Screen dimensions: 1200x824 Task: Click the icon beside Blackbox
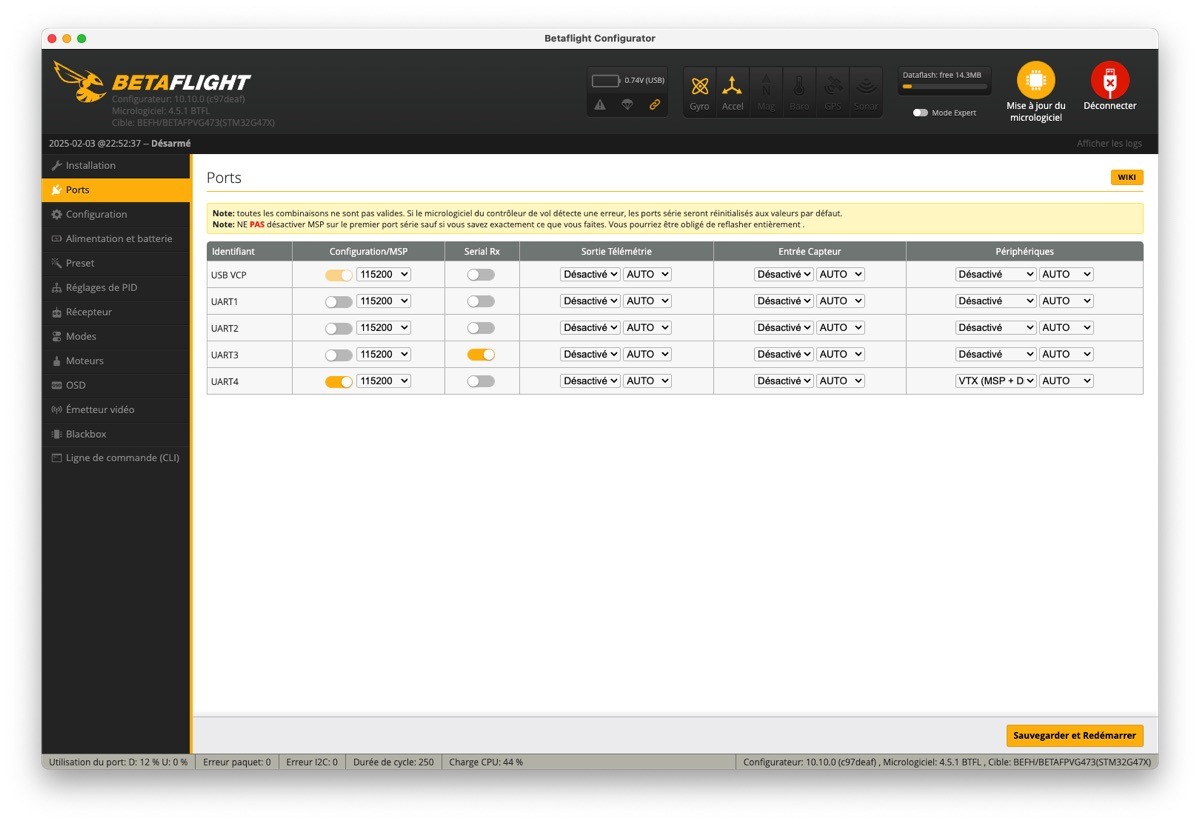coord(57,434)
